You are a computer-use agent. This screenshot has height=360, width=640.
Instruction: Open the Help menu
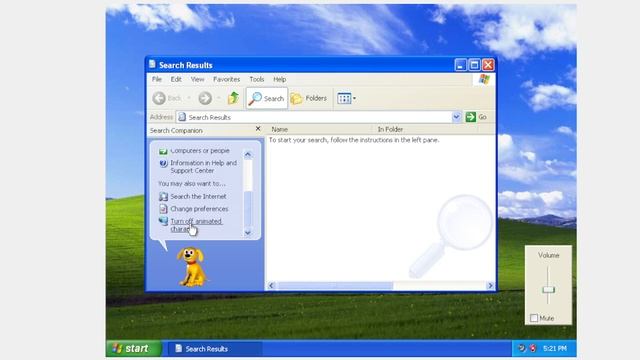(x=280, y=79)
